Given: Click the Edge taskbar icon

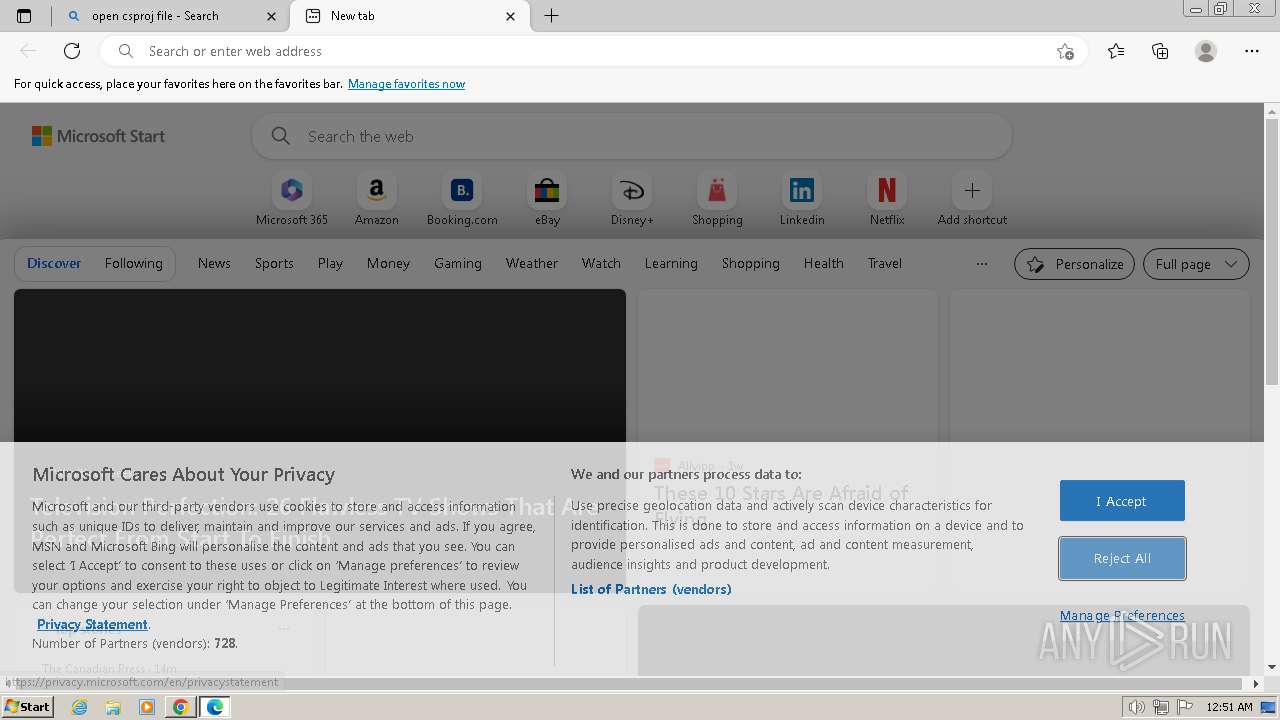Looking at the screenshot, I should pyautogui.click(x=215, y=707).
